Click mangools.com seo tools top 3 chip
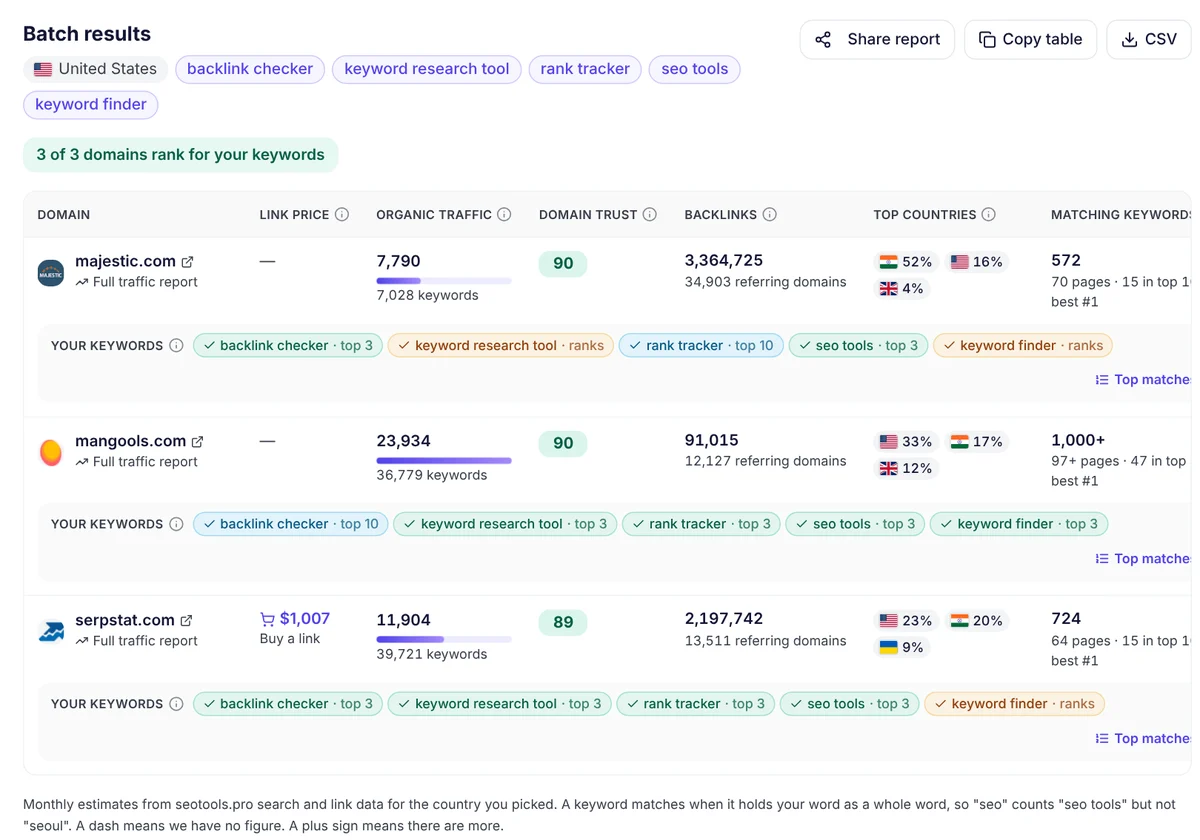1200x840 pixels. coord(855,524)
